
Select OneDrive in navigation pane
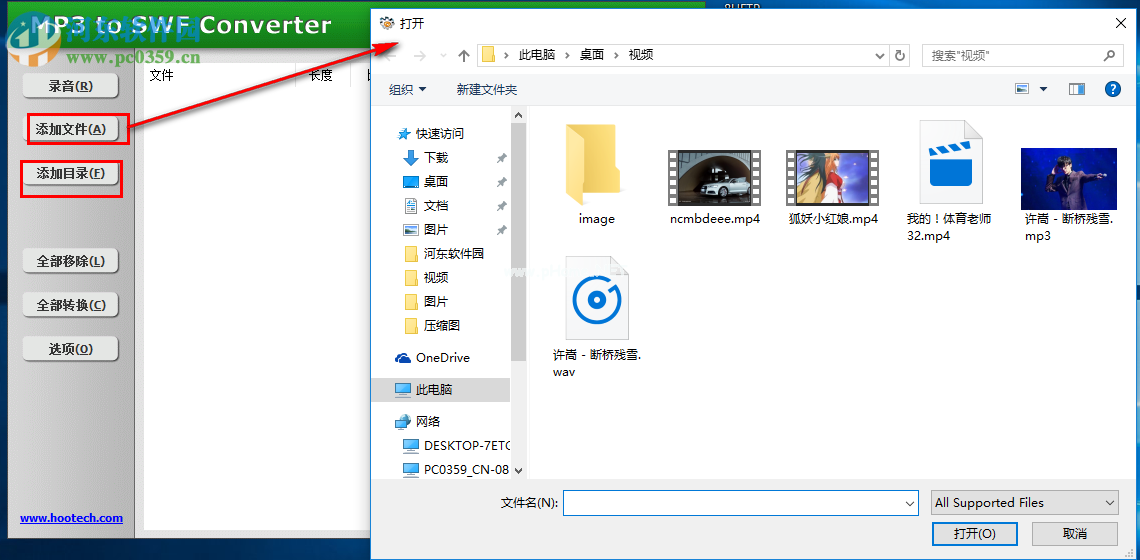[442, 358]
